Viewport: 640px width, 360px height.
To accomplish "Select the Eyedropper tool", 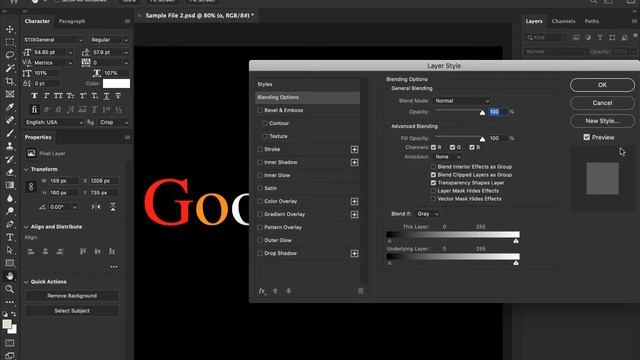I will point(10,107).
